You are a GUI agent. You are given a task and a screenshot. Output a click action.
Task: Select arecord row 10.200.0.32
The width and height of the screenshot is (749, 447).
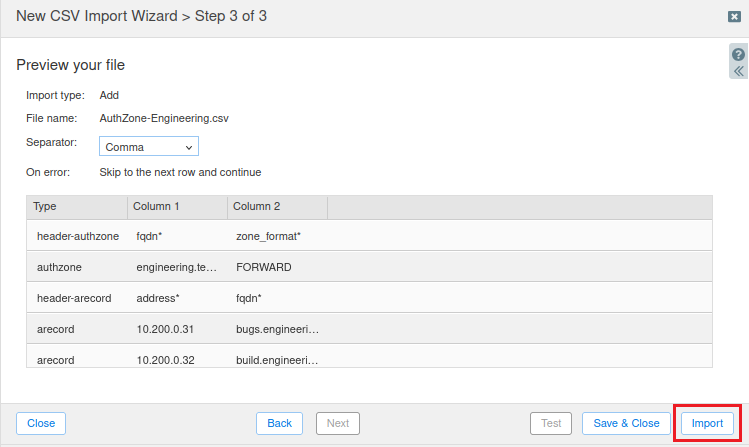pyautogui.click(x=369, y=358)
